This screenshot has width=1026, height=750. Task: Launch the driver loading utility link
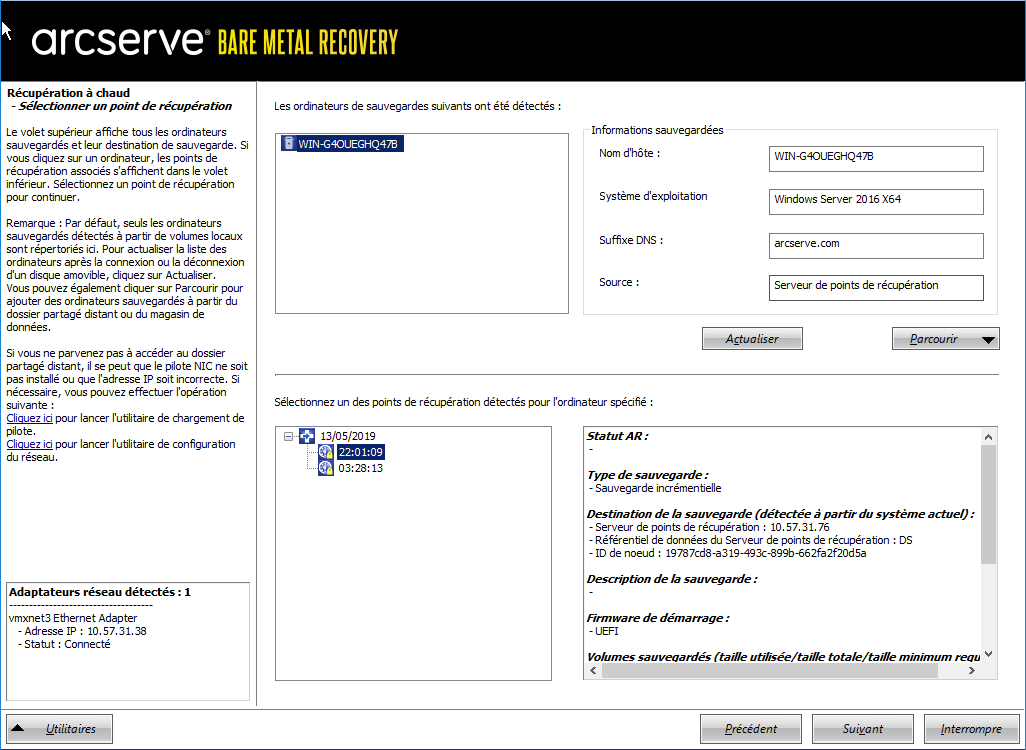[29, 418]
